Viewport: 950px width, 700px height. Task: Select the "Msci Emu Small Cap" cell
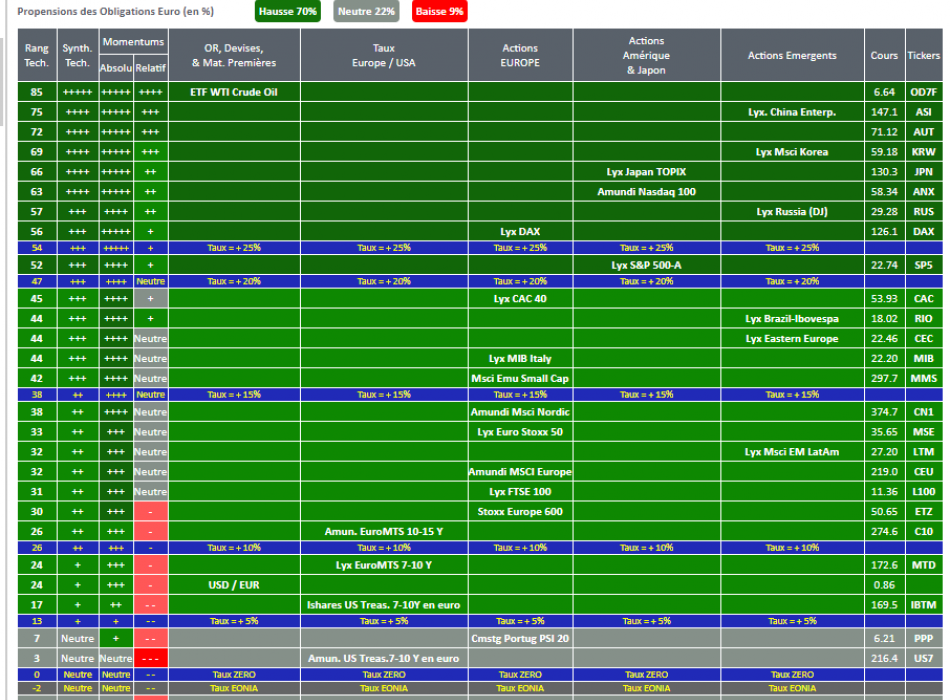[x=520, y=379]
